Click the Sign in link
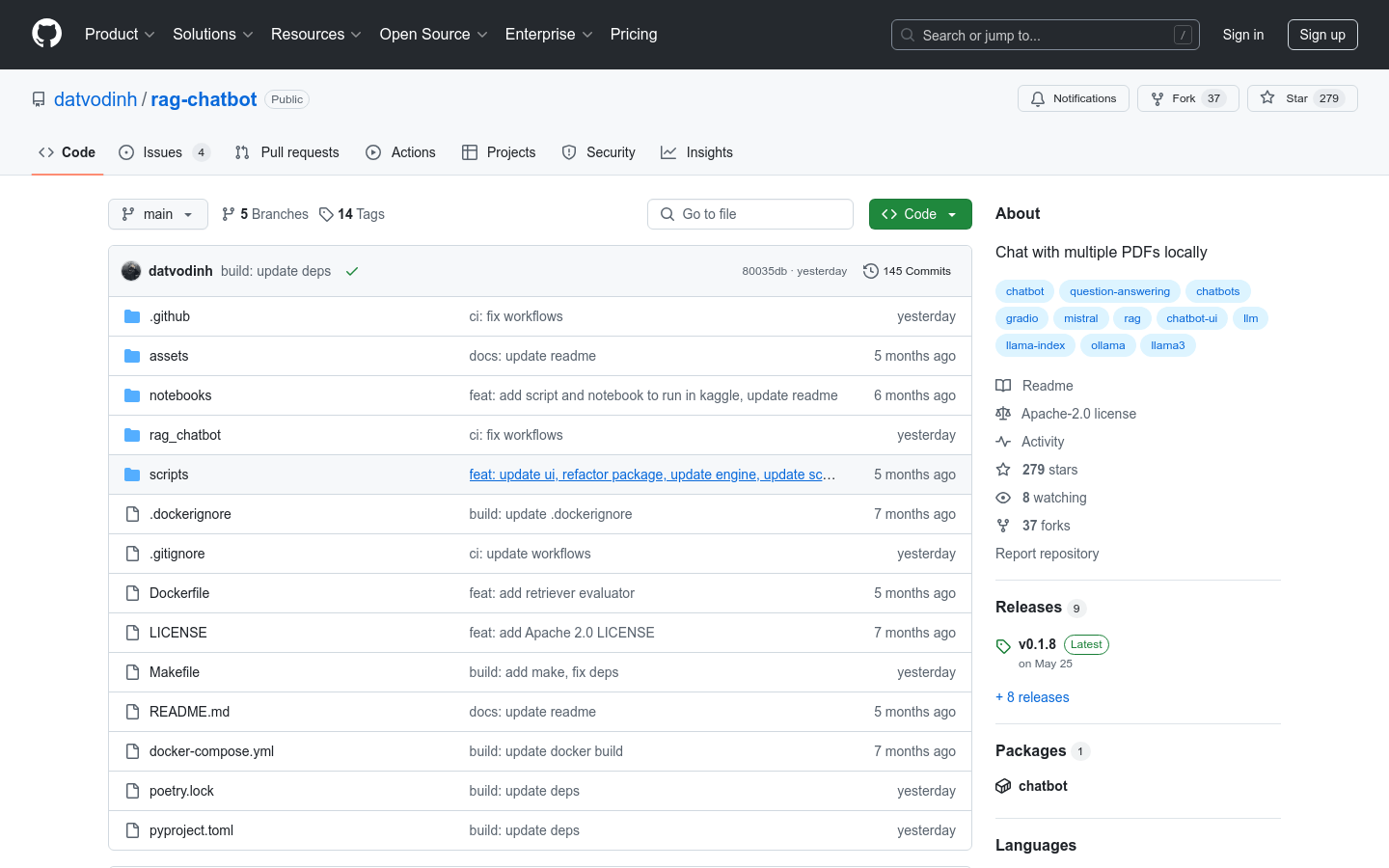 click(1243, 35)
